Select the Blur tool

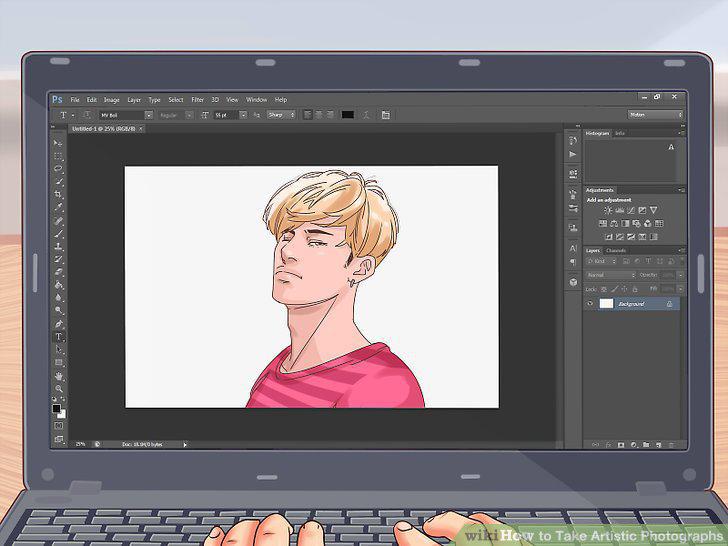(58, 298)
